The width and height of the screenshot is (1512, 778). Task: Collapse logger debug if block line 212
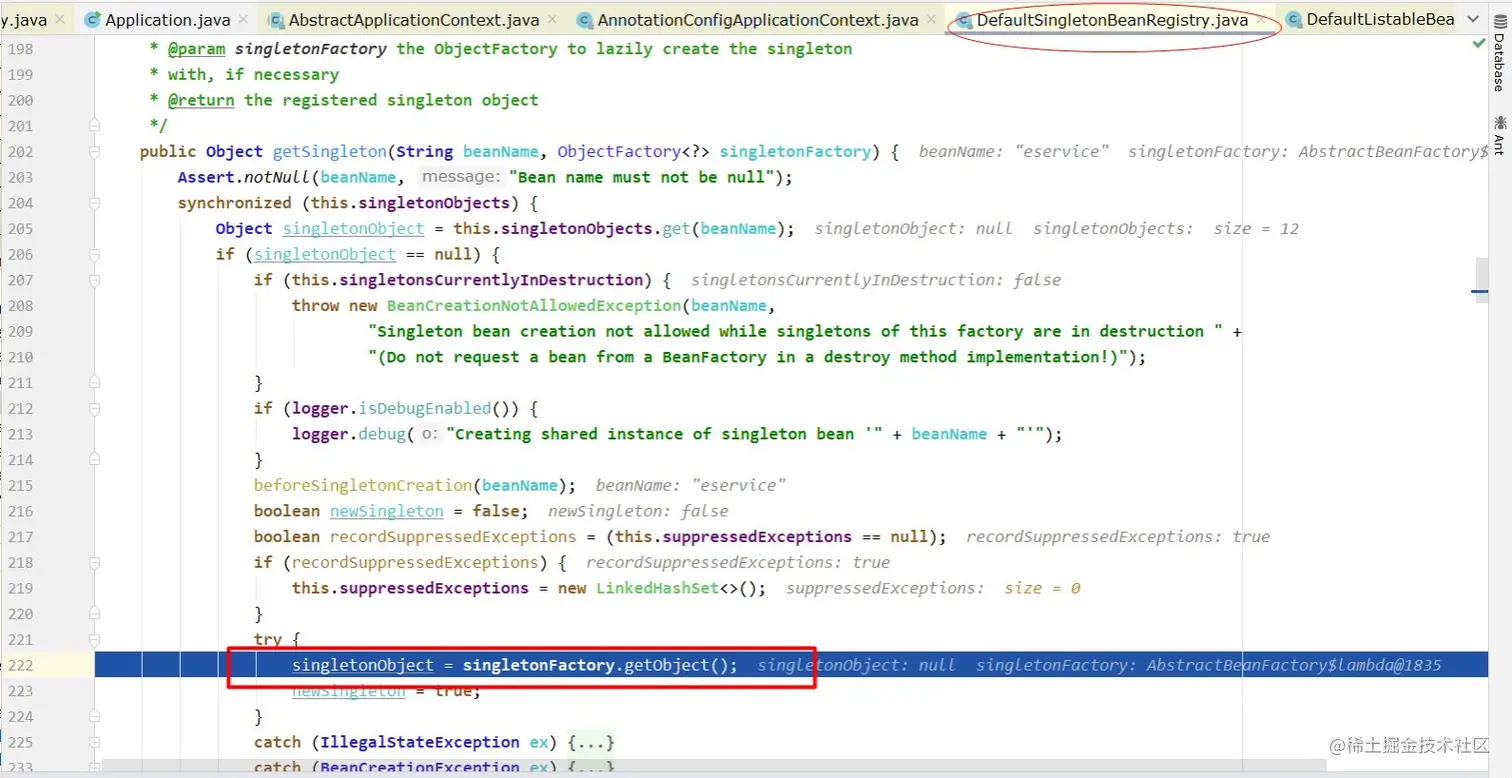[94, 408]
